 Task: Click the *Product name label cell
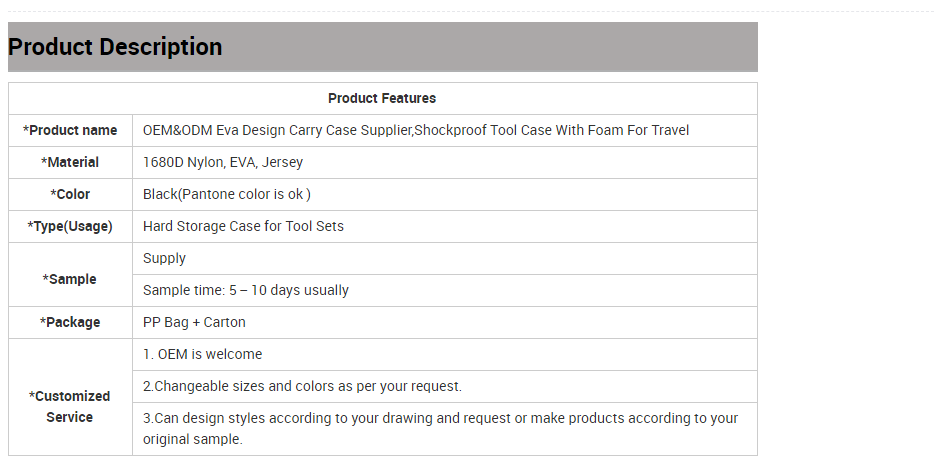coord(70,130)
